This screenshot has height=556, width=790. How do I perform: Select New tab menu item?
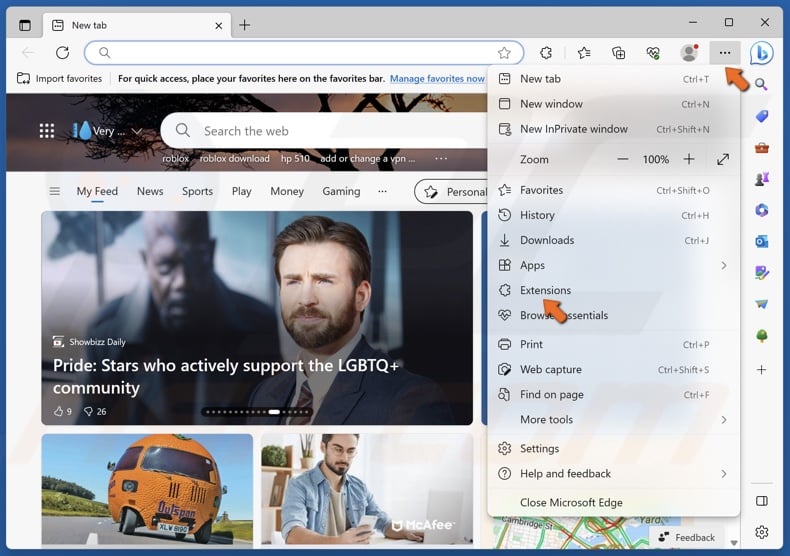(x=614, y=79)
